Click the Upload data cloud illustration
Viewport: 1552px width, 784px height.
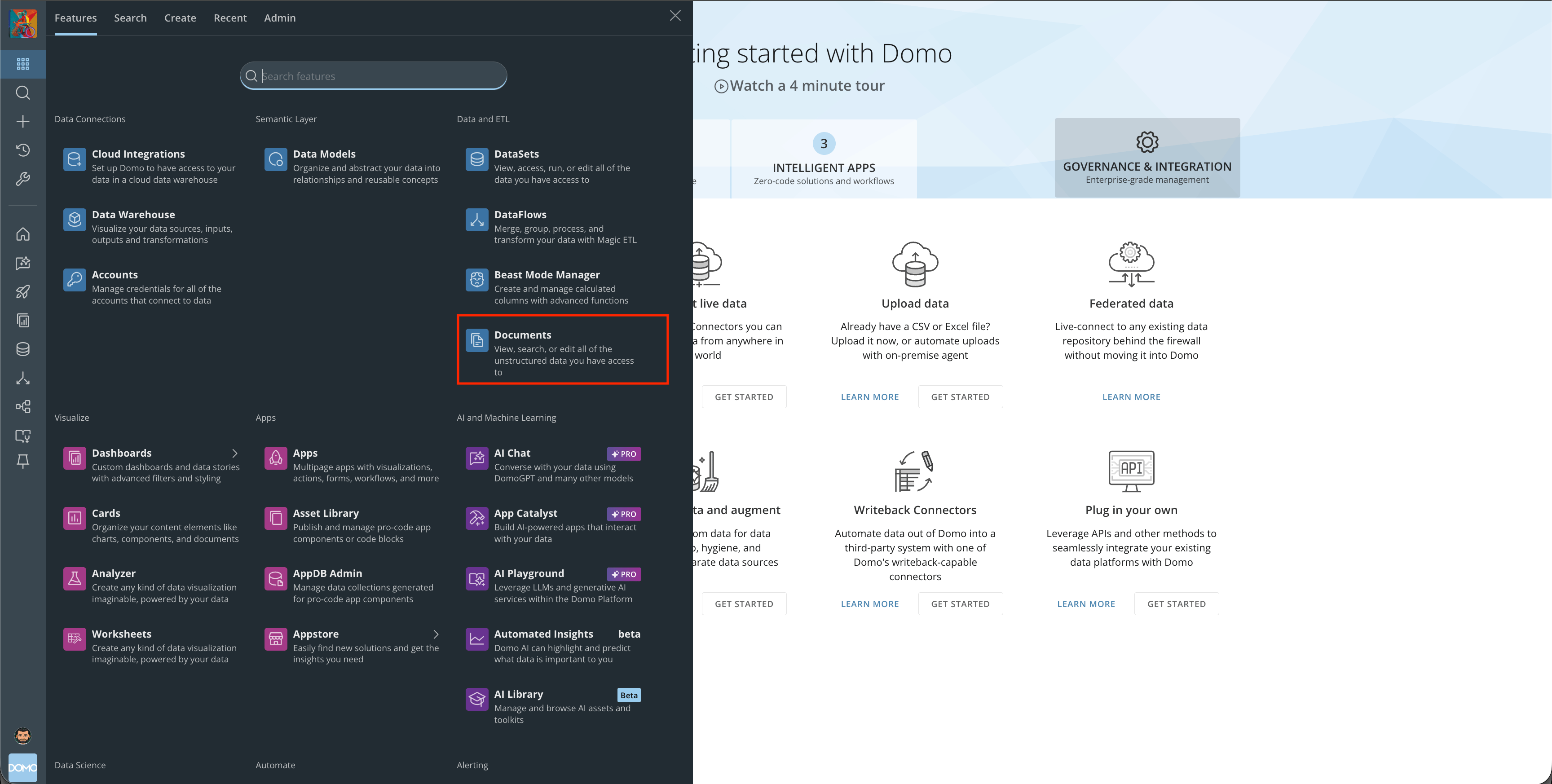[x=915, y=264]
